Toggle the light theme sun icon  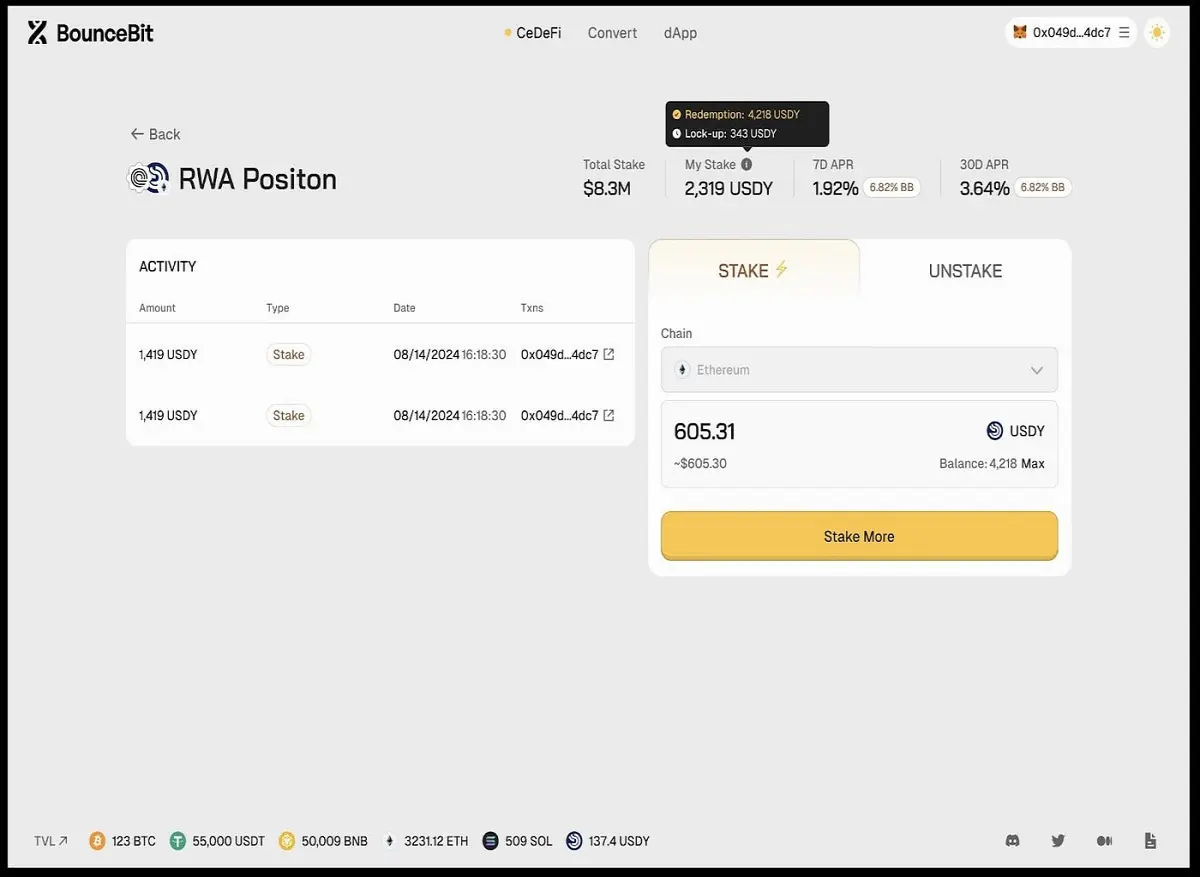coord(1157,32)
